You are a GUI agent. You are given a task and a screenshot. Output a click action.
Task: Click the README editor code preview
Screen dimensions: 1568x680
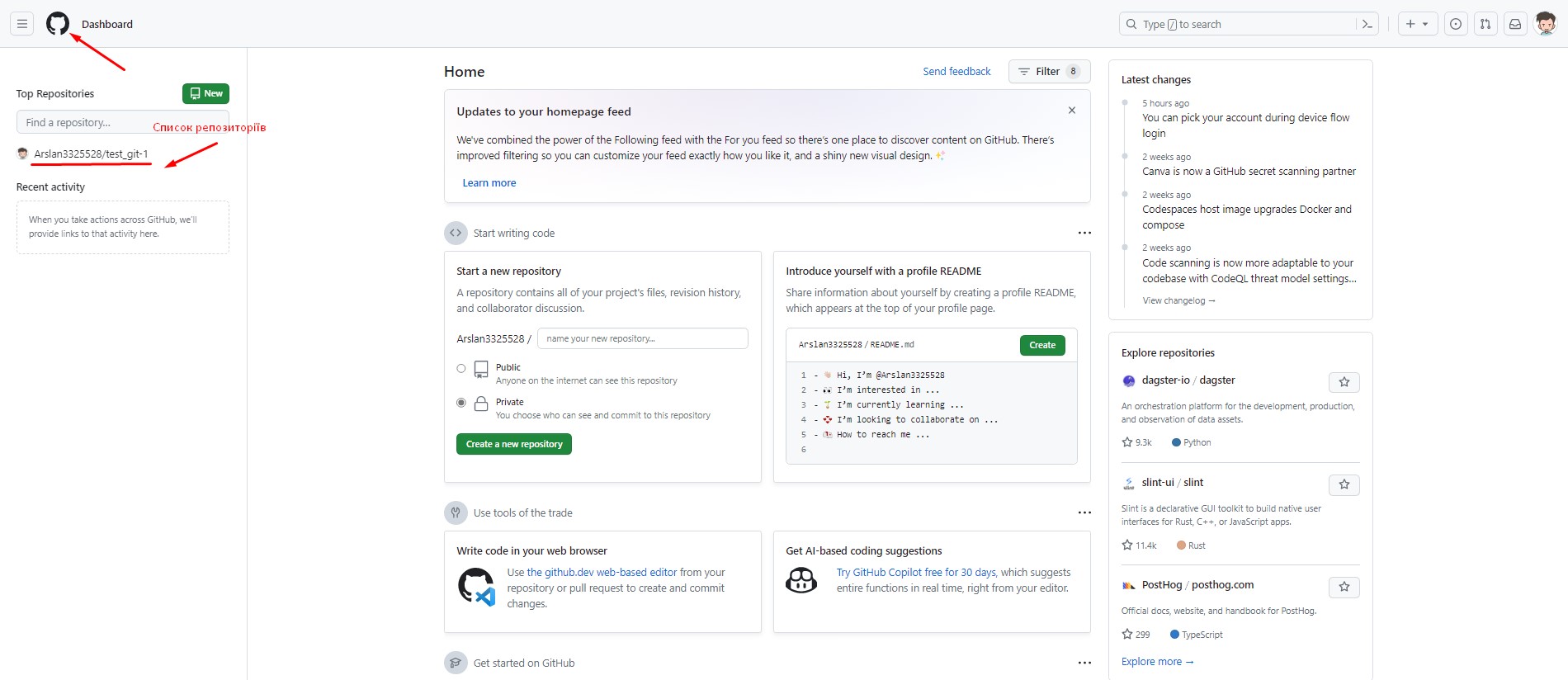931,412
